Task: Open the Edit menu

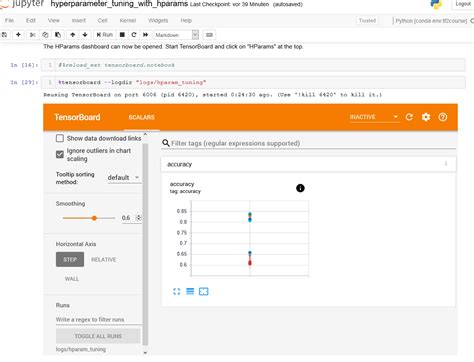Action: pyautogui.click(x=31, y=20)
